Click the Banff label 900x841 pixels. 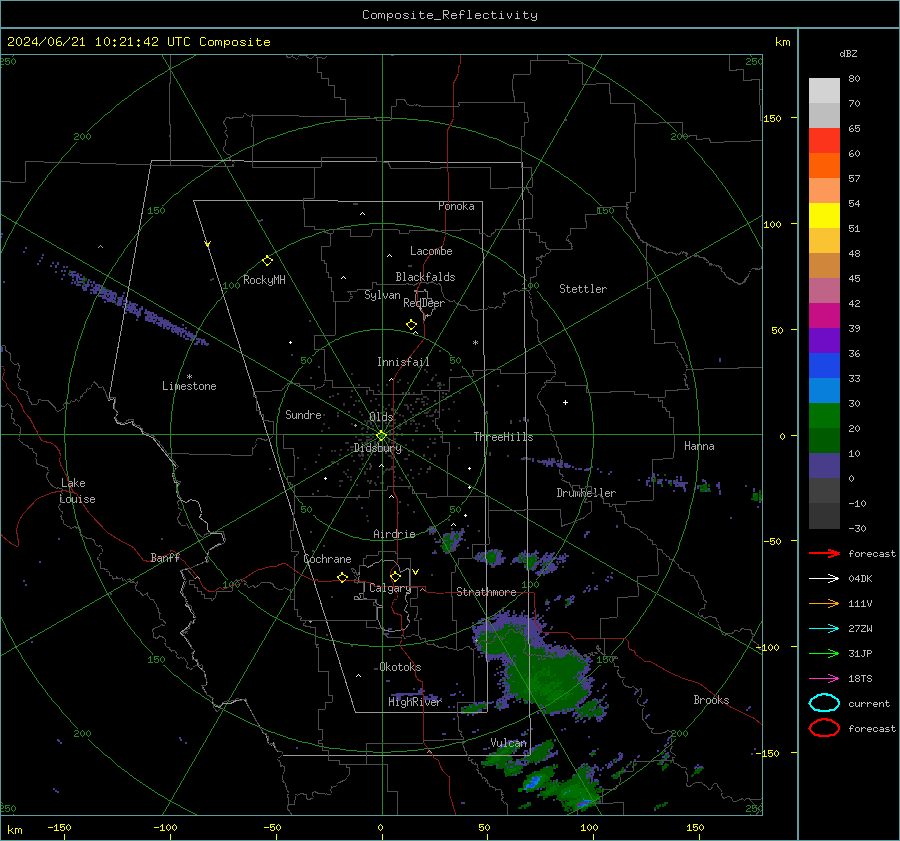(x=165, y=557)
